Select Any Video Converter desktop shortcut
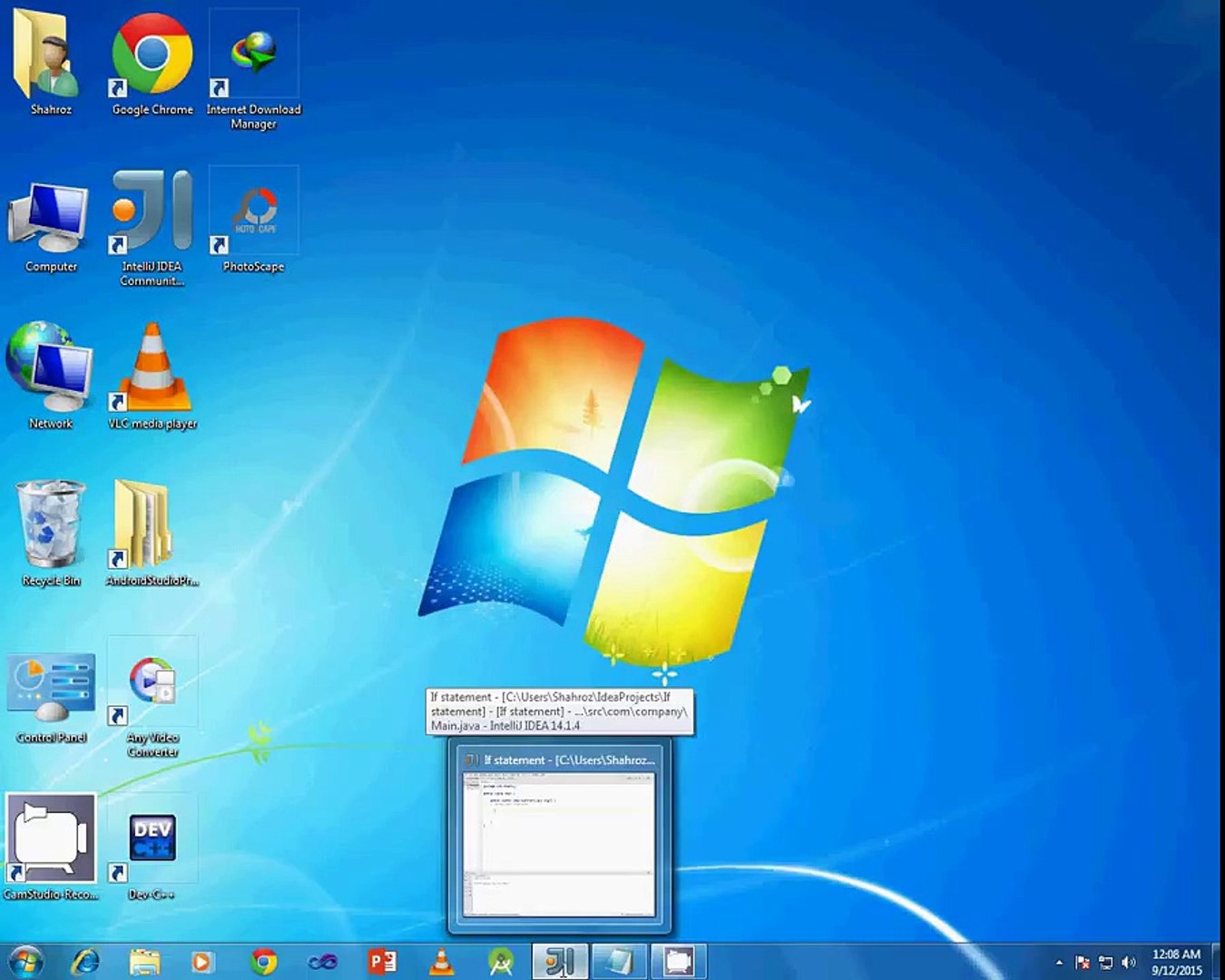 152,698
